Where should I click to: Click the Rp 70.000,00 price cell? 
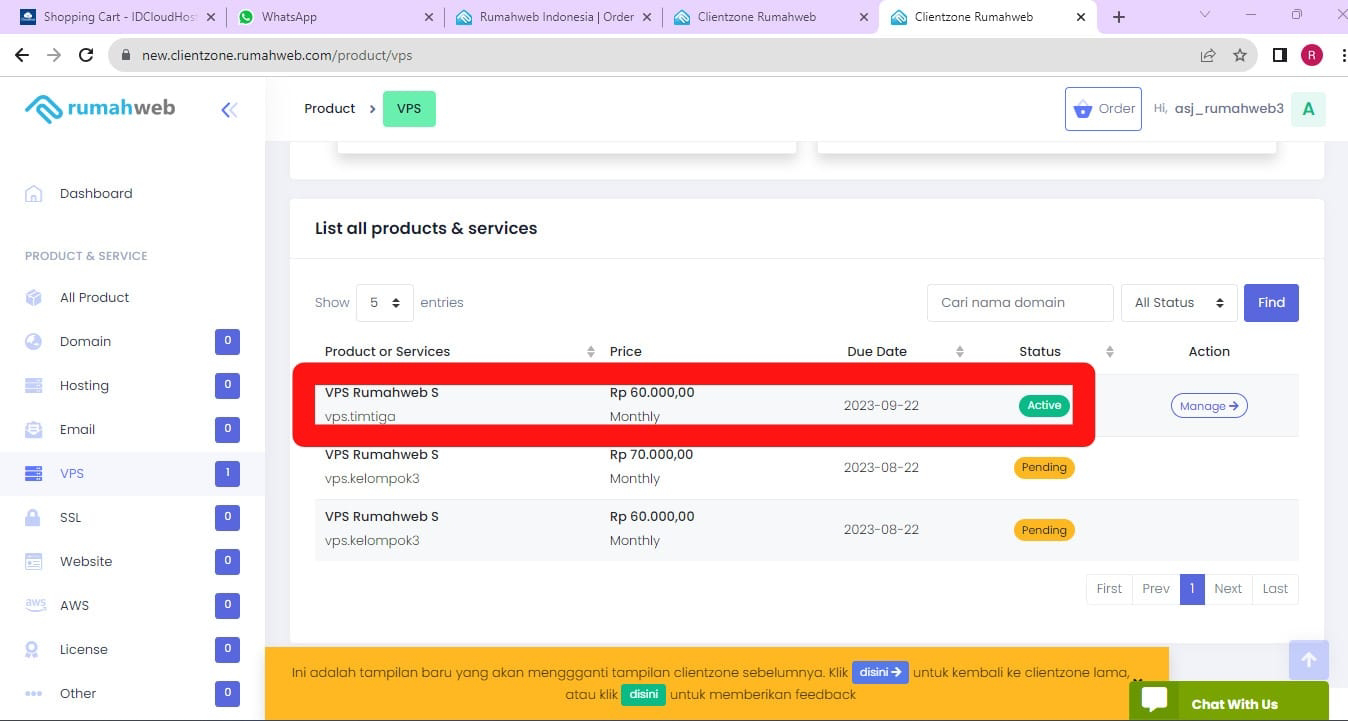click(651, 455)
